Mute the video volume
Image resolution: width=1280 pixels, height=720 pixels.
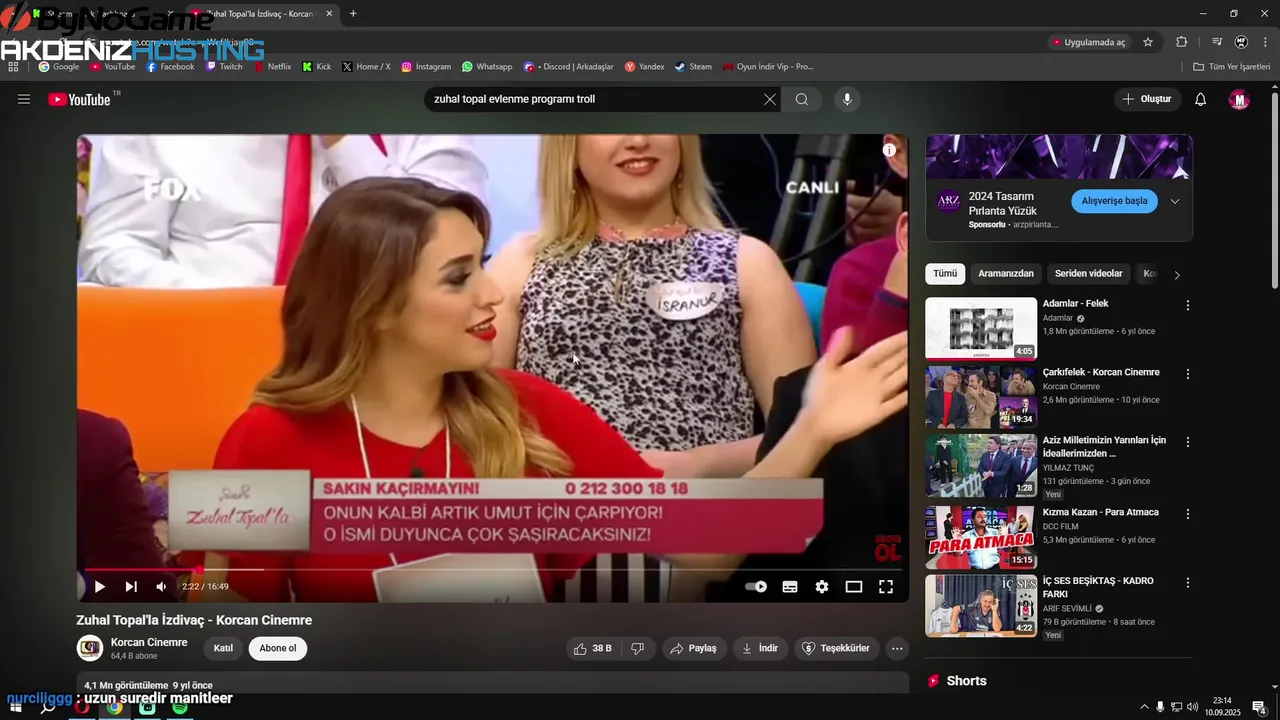coord(161,587)
